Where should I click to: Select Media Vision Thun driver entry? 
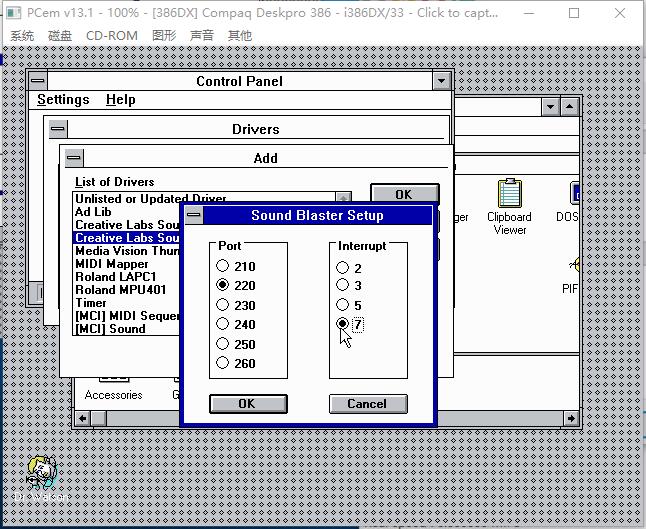(127, 251)
